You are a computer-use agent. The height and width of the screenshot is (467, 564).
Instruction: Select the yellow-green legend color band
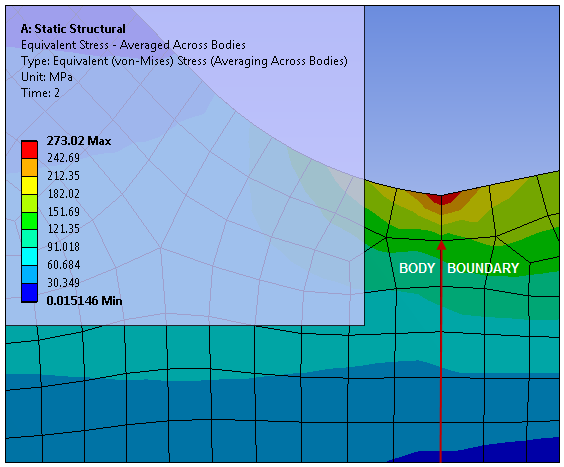point(29,203)
